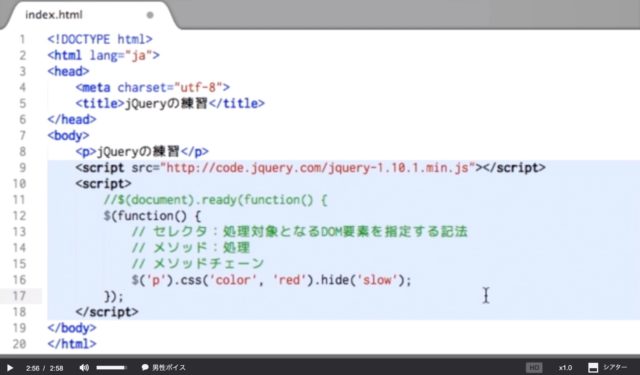Click the $(function() { line

[152, 216]
